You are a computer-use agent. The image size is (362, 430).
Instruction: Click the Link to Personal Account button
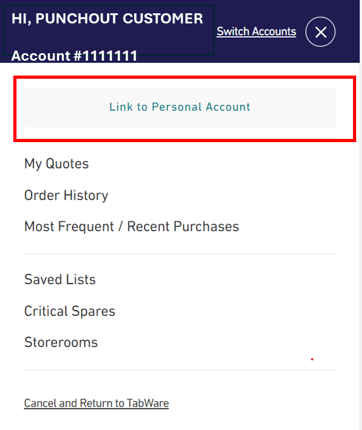pyautogui.click(x=180, y=107)
